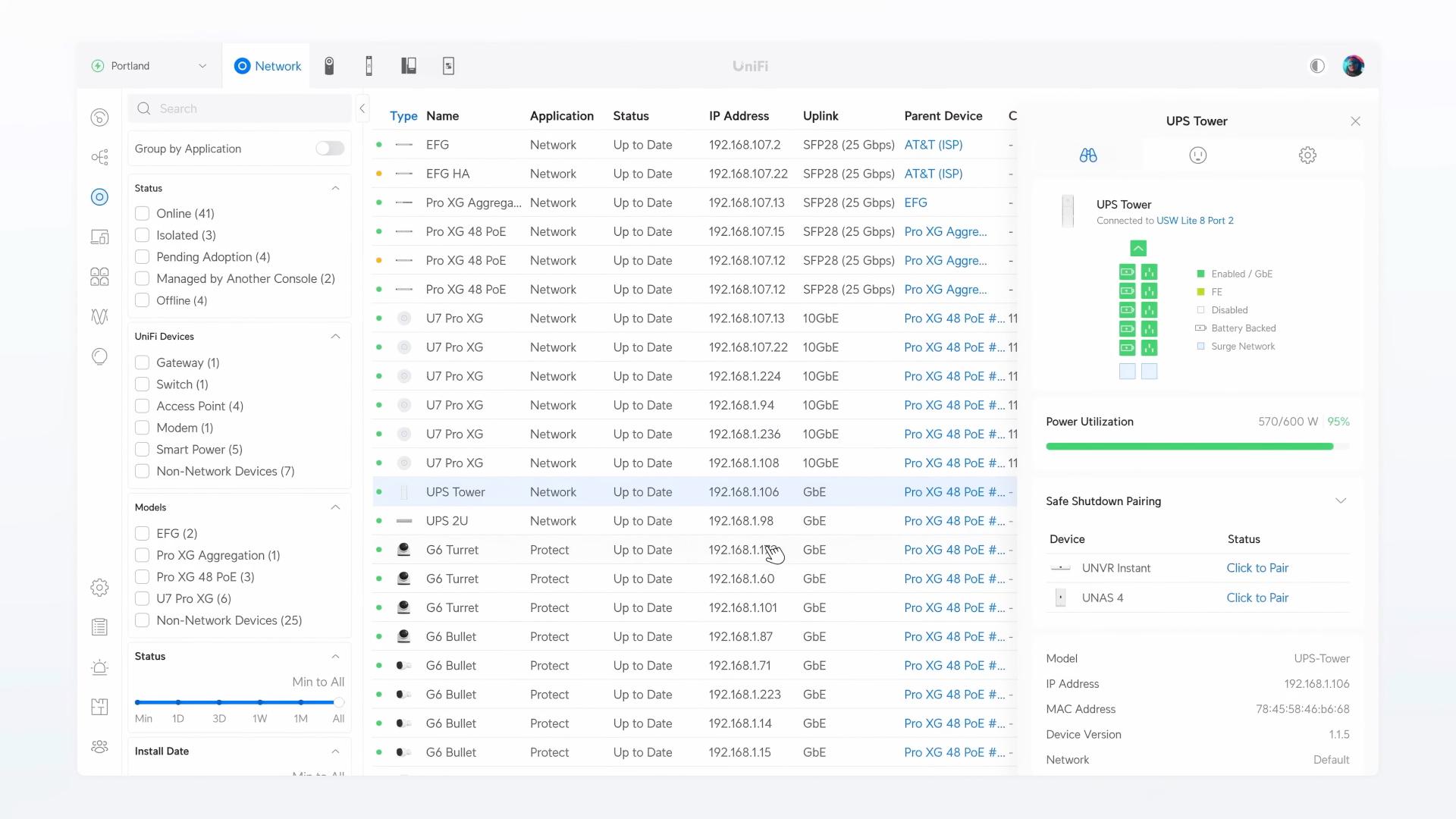Image resolution: width=1456 pixels, height=819 pixels.
Task: Sort devices by Type column
Action: pyautogui.click(x=403, y=116)
